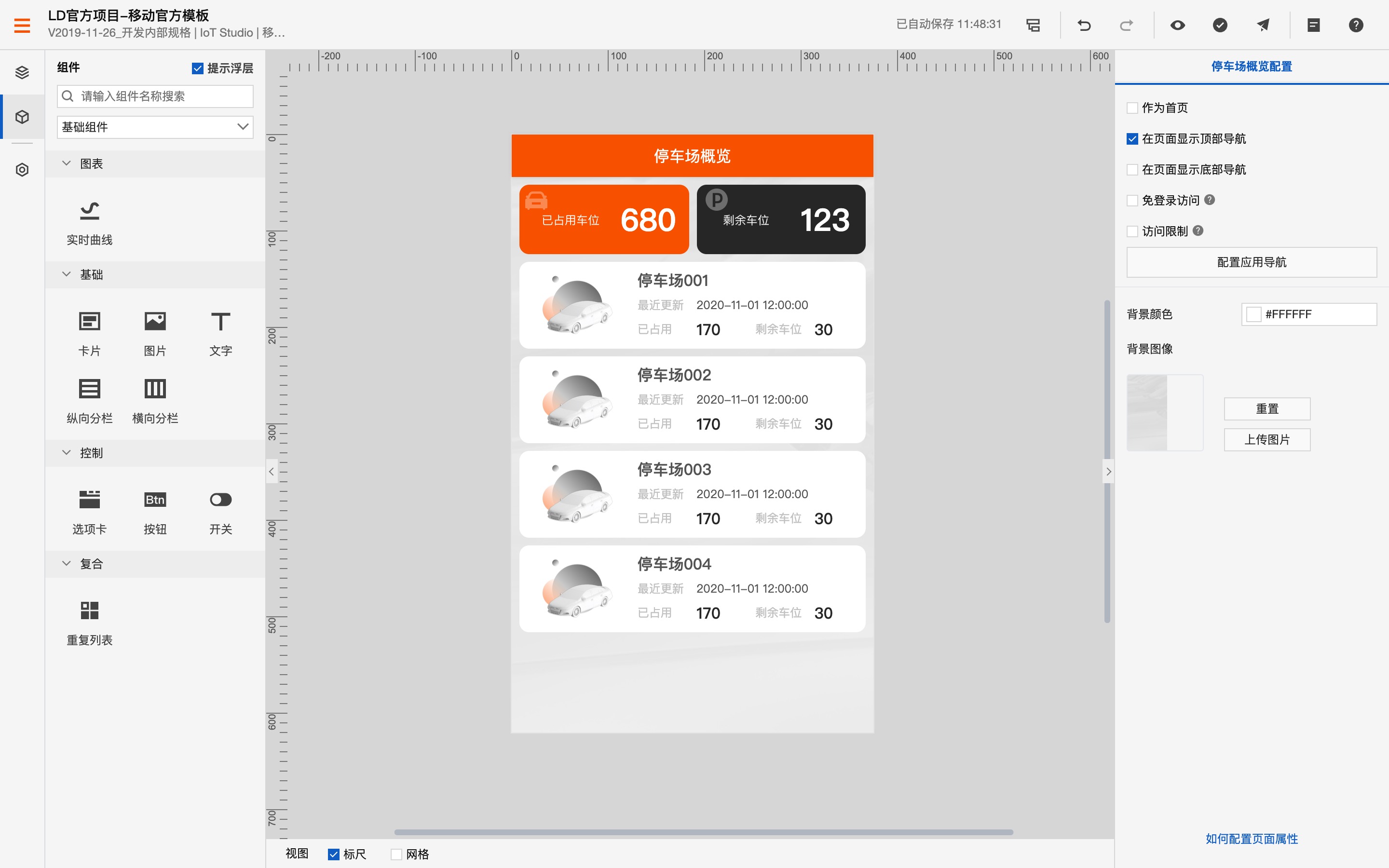
Task: Collapse the 复合 component group
Action: (67, 564)
